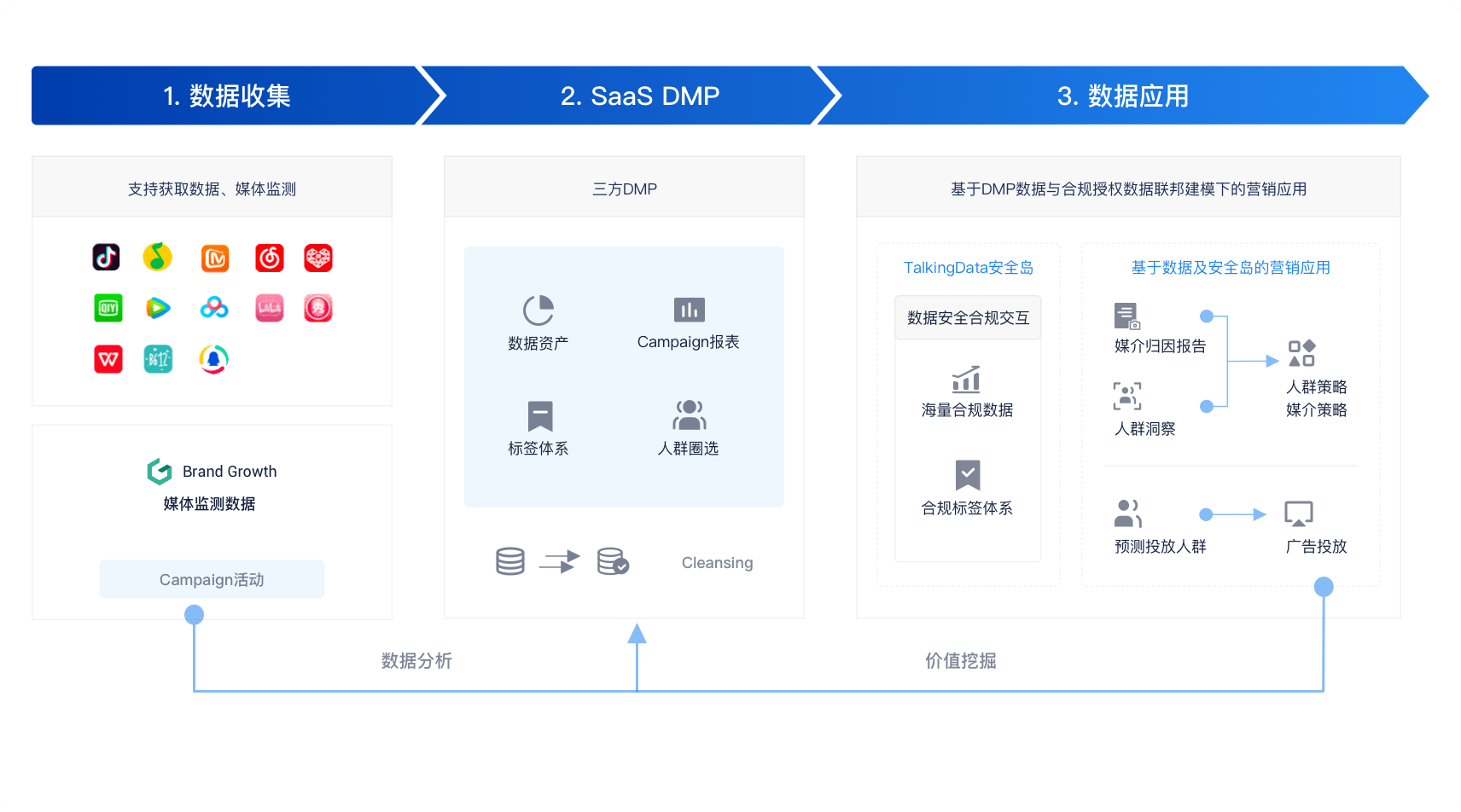This screenshot has width=1461, height=812.
Task: Select the red WPS Office icon
Action: point(108,359)
